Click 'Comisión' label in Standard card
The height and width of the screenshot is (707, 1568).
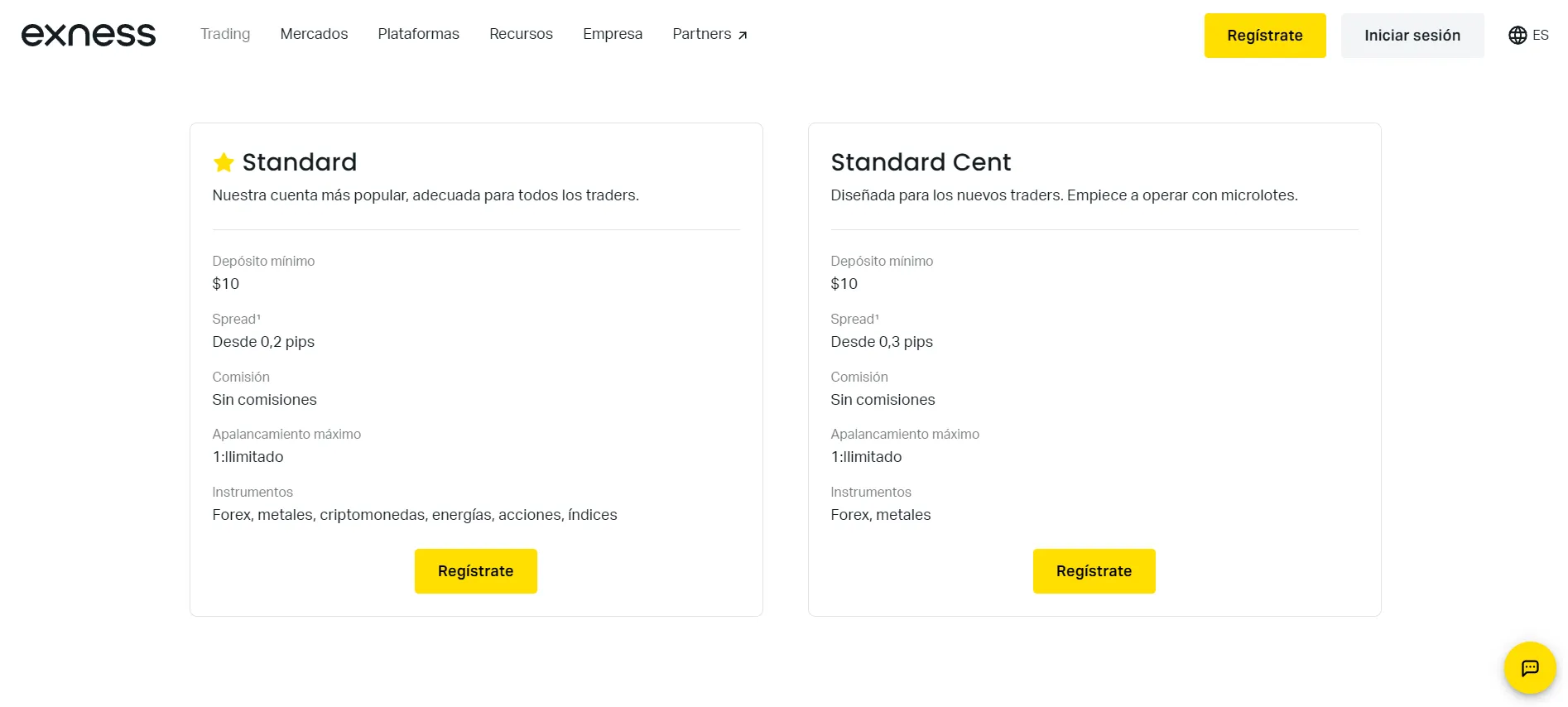[x=241, y=377]
